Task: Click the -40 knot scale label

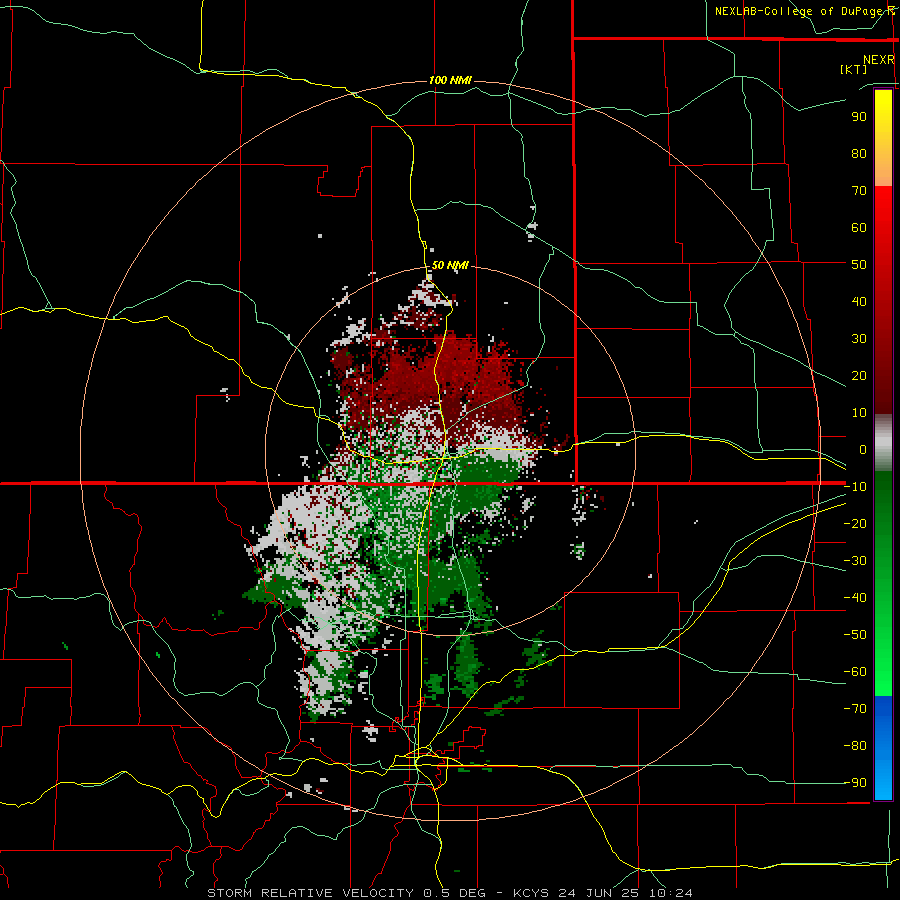Action: point(855,598)
